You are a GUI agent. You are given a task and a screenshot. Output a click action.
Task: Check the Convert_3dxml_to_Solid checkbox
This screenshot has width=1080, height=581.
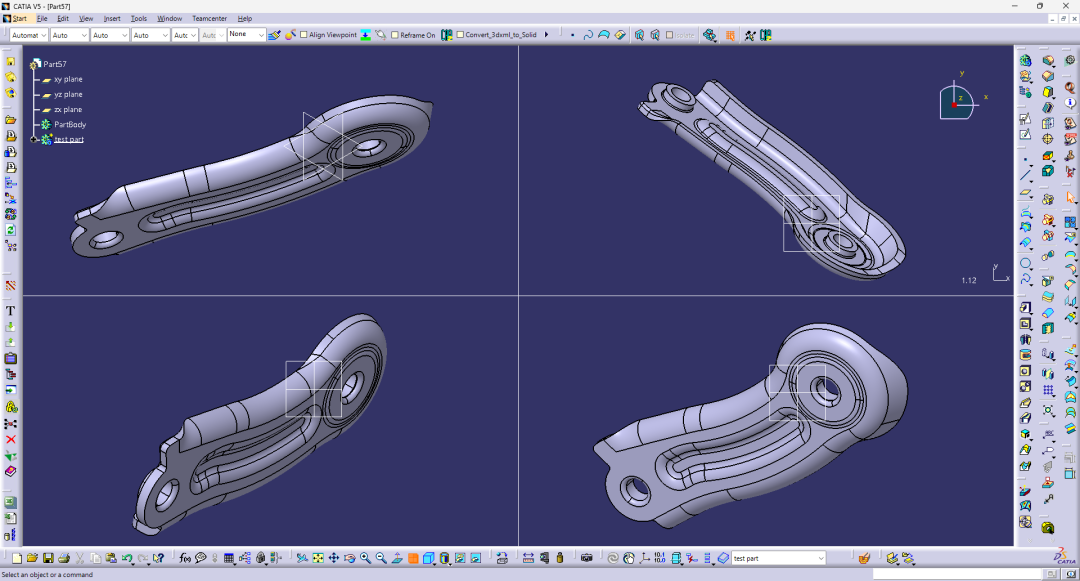pos(460,35)
